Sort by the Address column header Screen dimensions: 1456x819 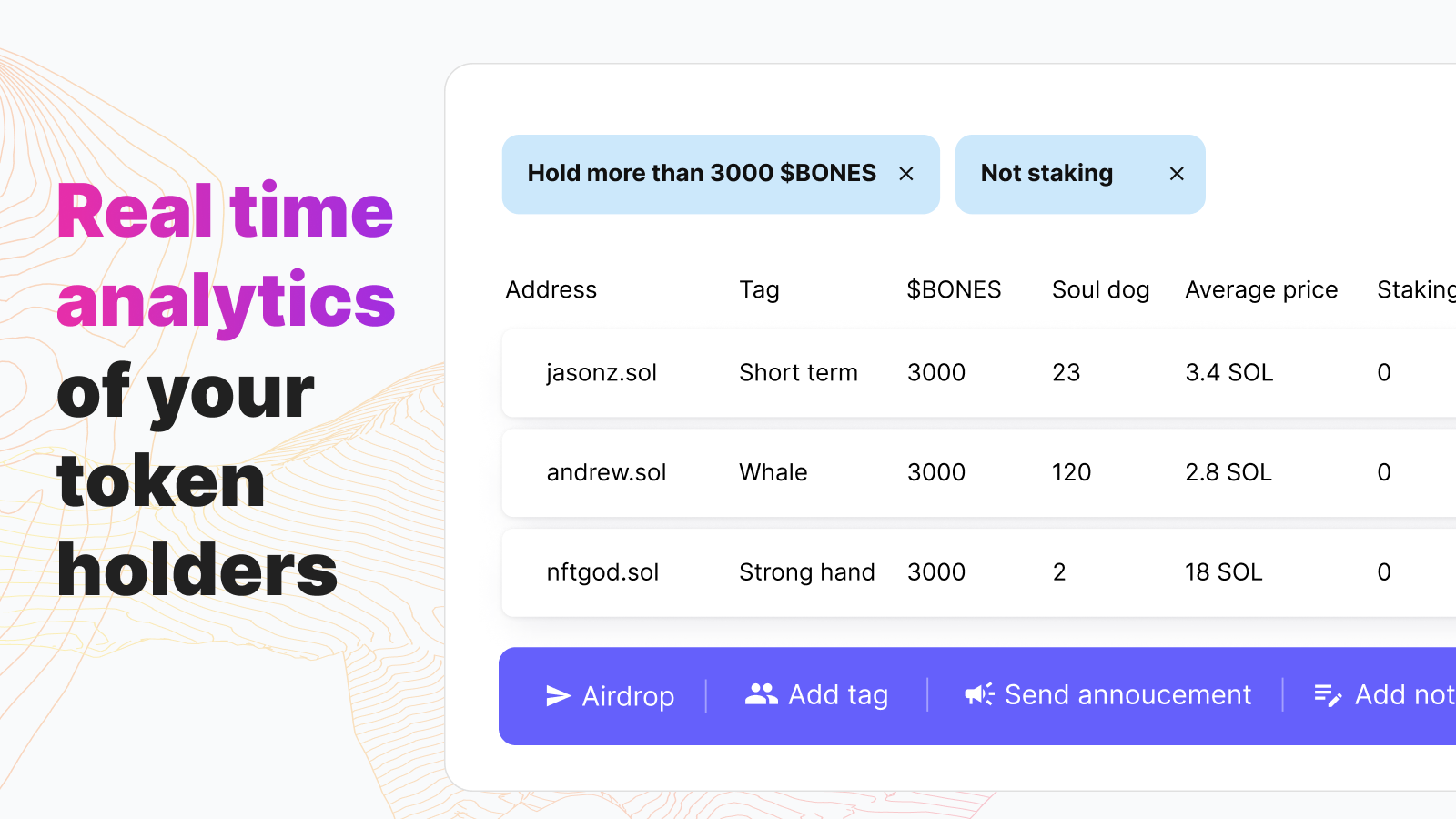pos(551,289)
